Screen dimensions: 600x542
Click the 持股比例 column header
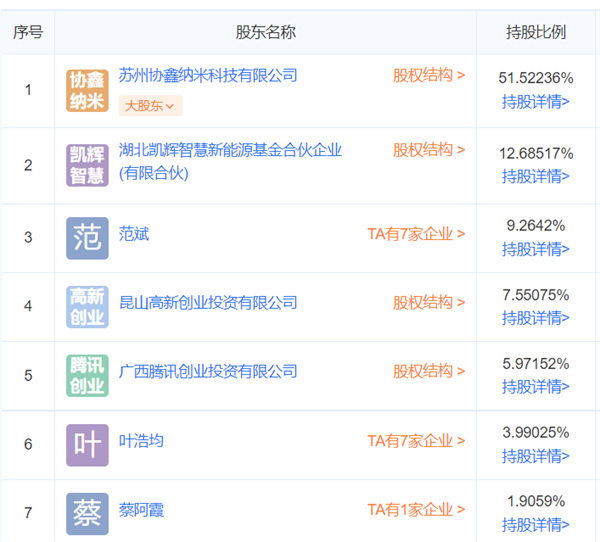click(536, 32)
